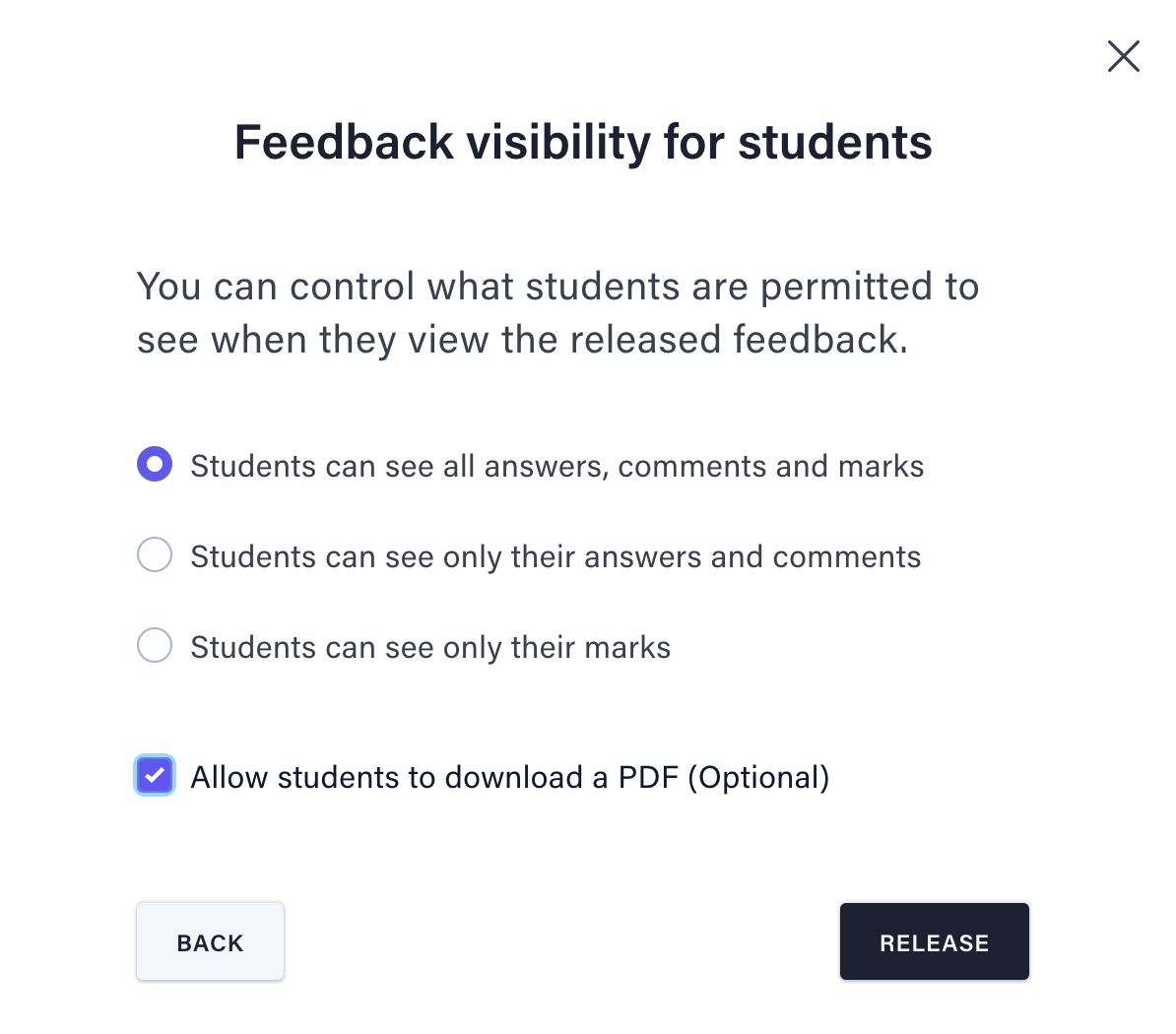The image size is (1176, 1034).
Task: Return to previous step via BACK
Action: click(x=210, y=941)
